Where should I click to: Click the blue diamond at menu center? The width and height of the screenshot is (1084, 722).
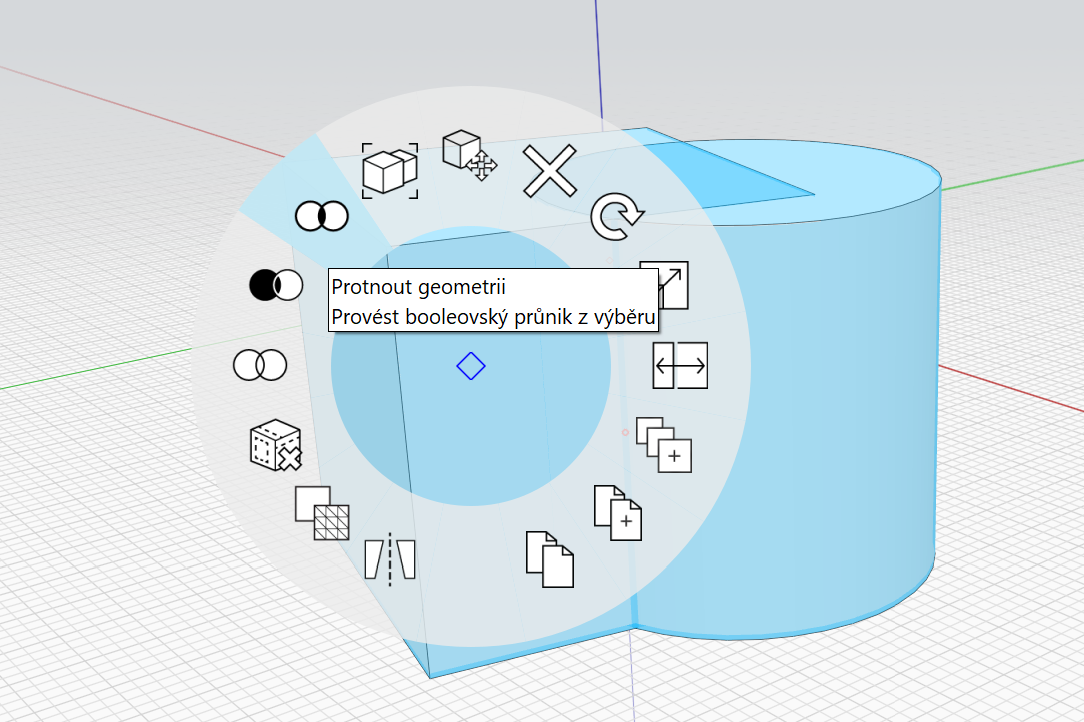470,366
